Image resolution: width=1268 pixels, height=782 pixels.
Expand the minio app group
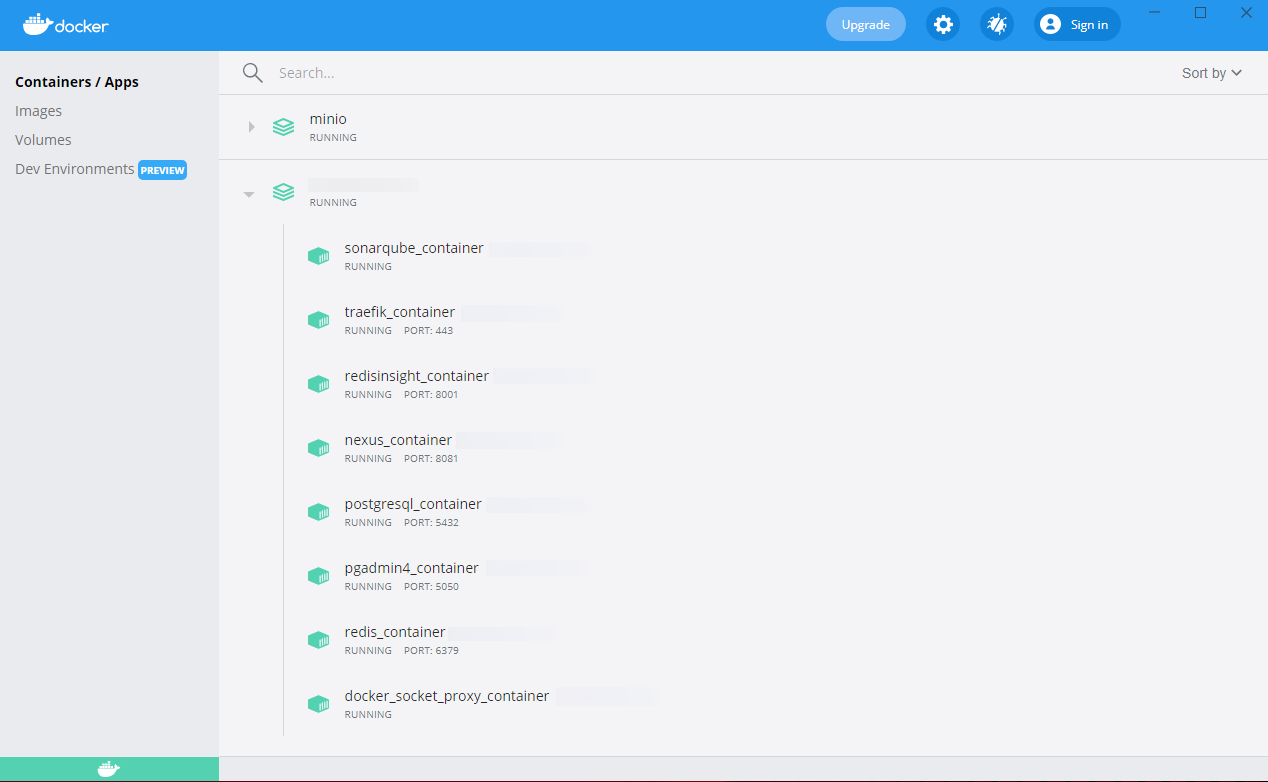pyautogui.click(x=252, y=127)
